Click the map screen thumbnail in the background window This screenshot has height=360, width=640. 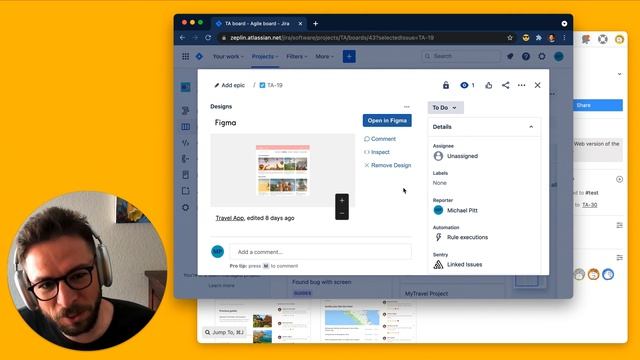pyautogui.click(x=352, y=318)
